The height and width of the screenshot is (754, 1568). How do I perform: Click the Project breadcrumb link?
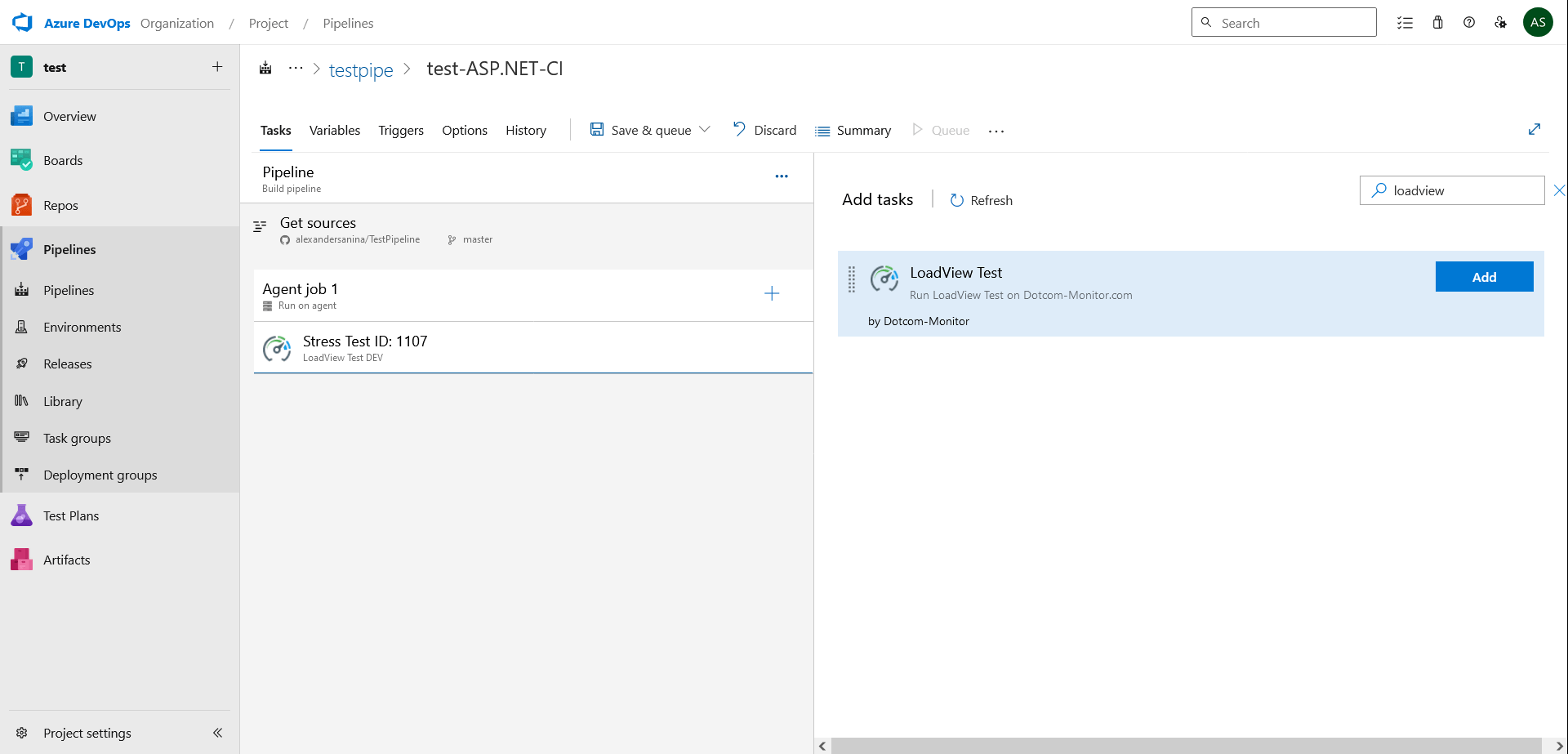point(269,23)
